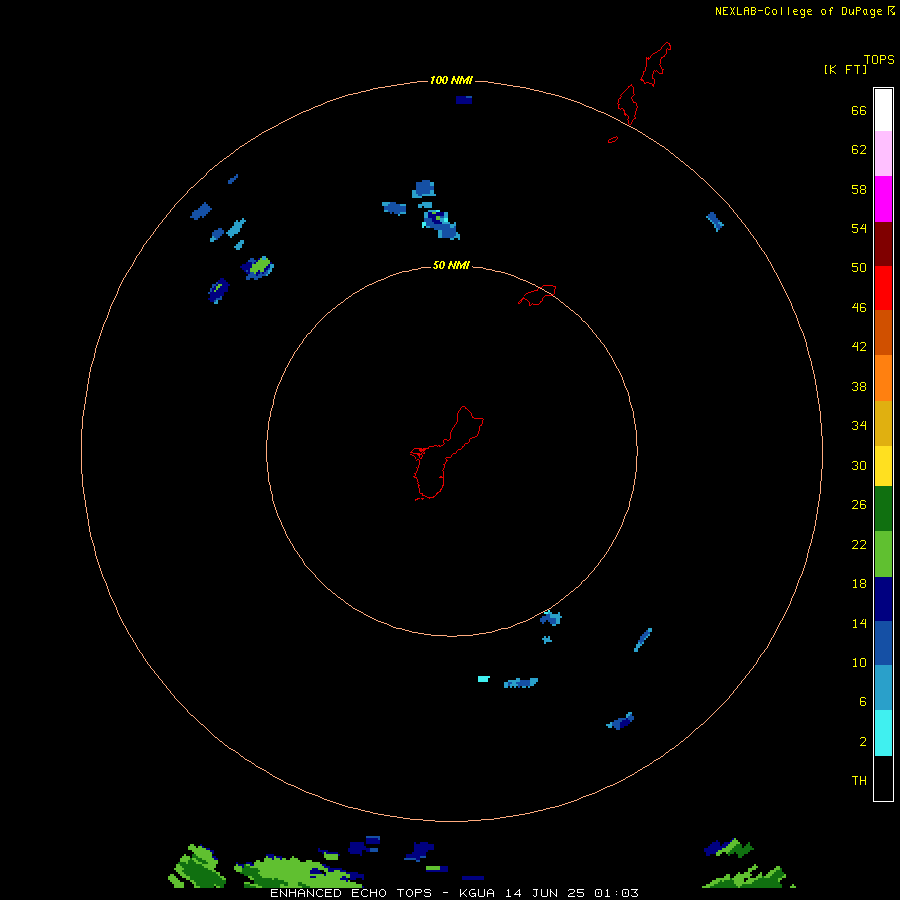900x900 pixels.
Task: Click the 38 value on the scale
Action: (x=859, y=387)
